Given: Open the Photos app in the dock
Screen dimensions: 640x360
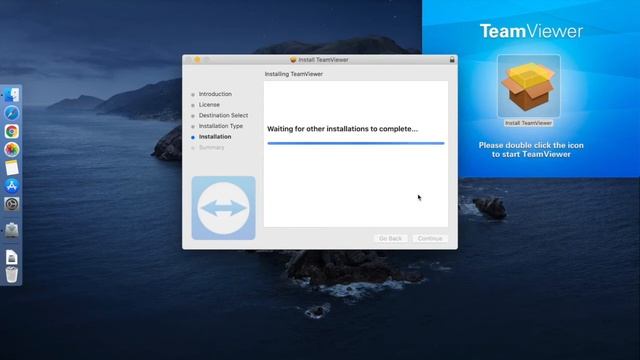Looking at the screenshot, I should pyautogui.click(x=12, y=149).
